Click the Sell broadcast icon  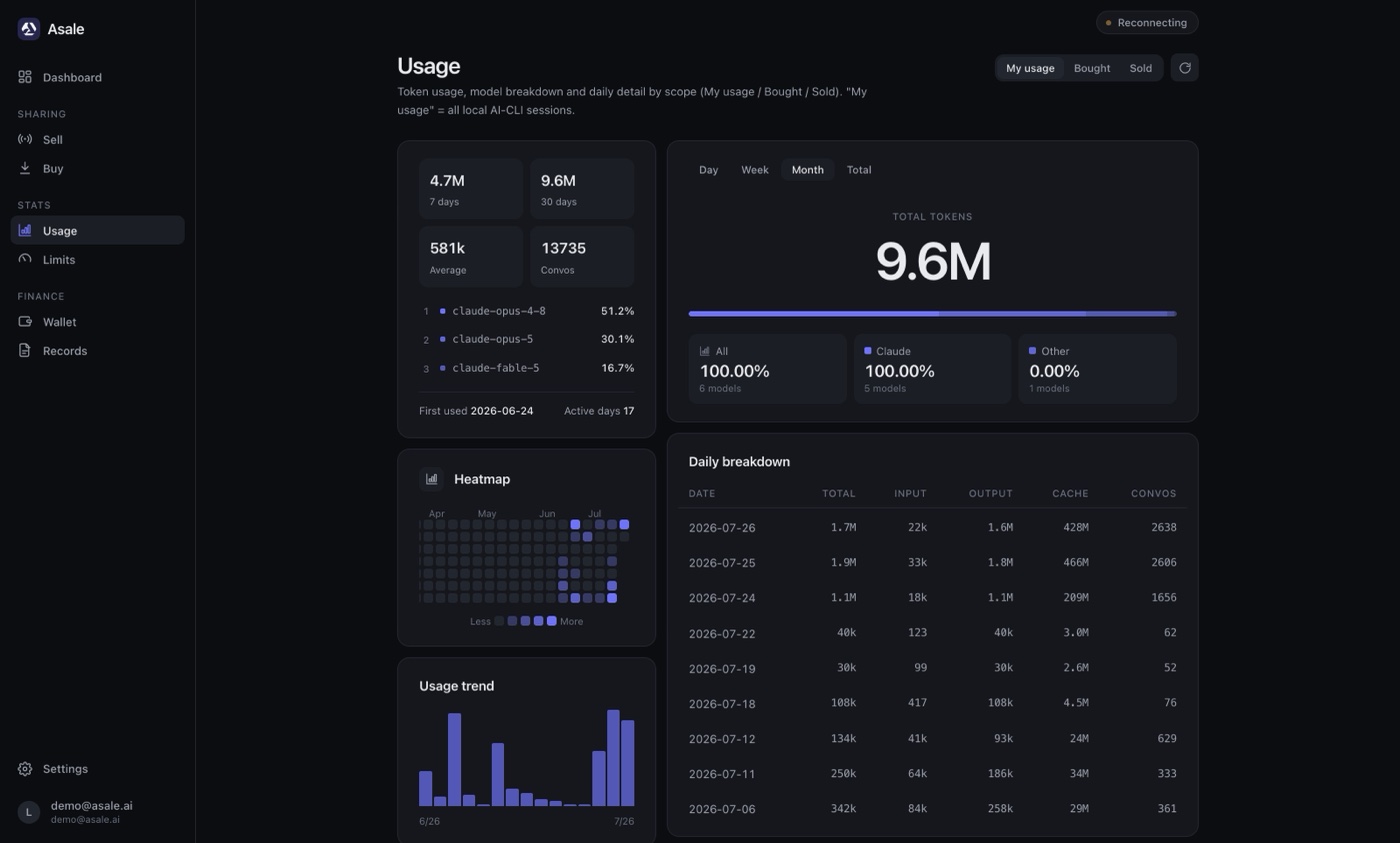pos(25,139)
